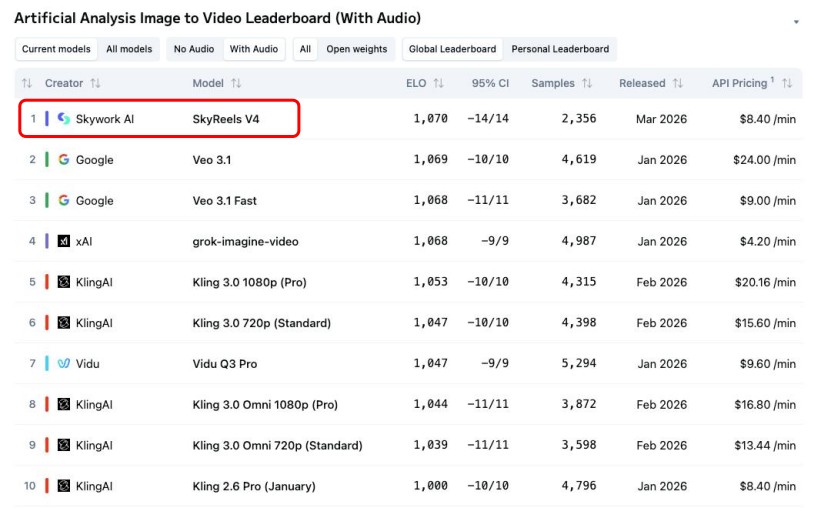The image size is (831, 508).
Task: Open the SkyReels V4 model link
Action: (x=226, y=119)
